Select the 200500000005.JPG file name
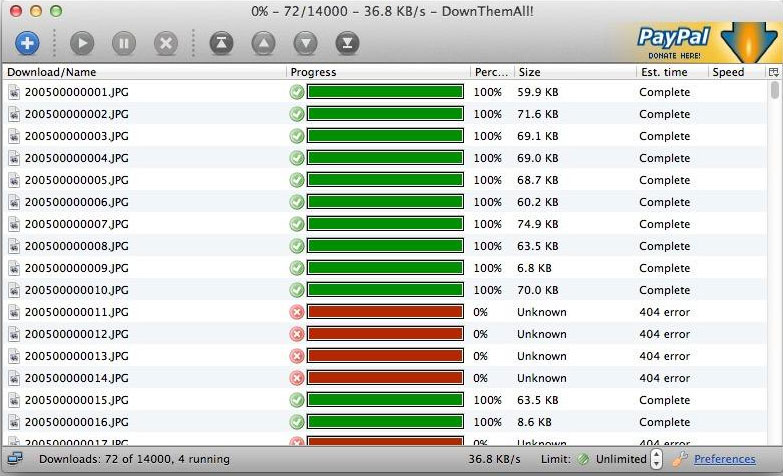This screenshot has height=476, width=783. tap(76, 180)
